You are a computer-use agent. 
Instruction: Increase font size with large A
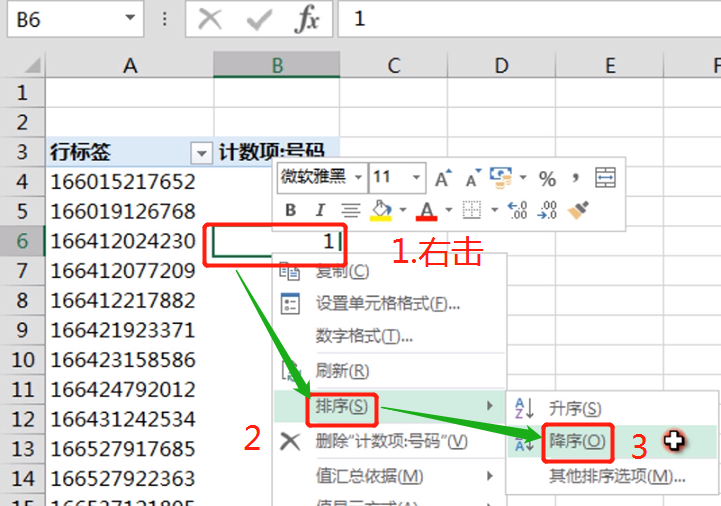coord(443,178)
